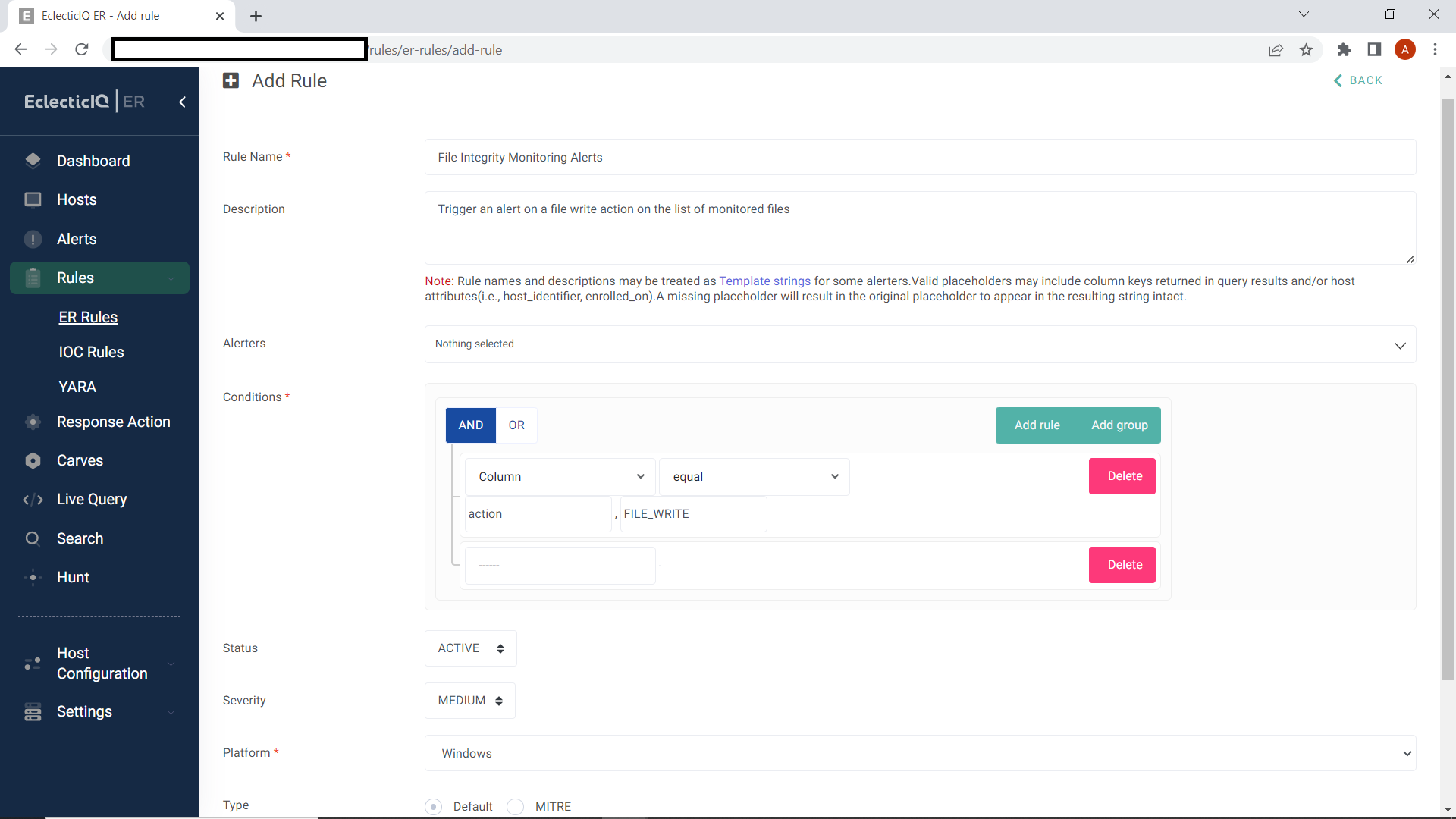Viewport: 1456px width, 819px height.
Task: Open the IOC Rules submenu item
Action: pos(91,352)
